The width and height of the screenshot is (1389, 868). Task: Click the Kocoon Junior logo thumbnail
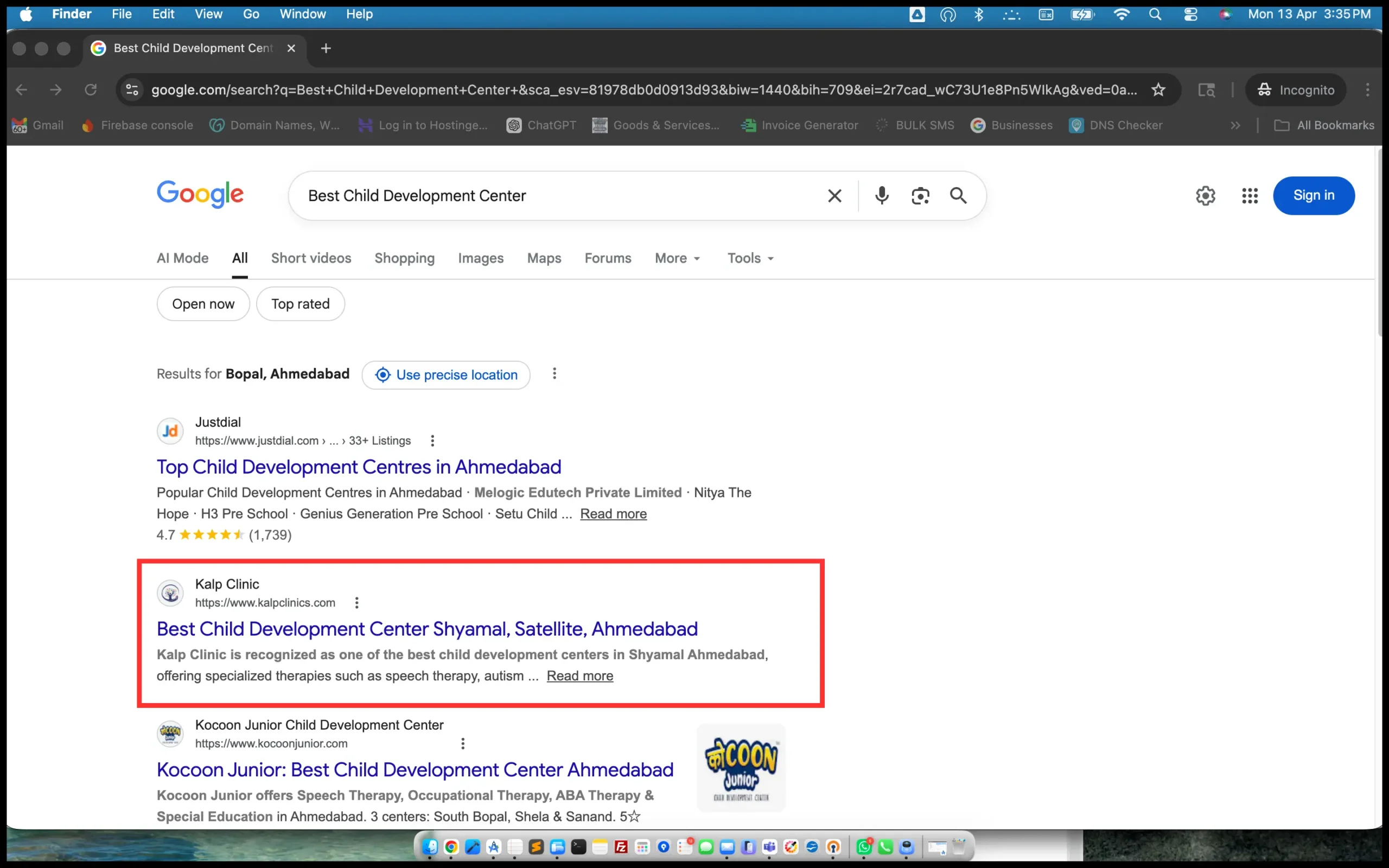point(741,768)
